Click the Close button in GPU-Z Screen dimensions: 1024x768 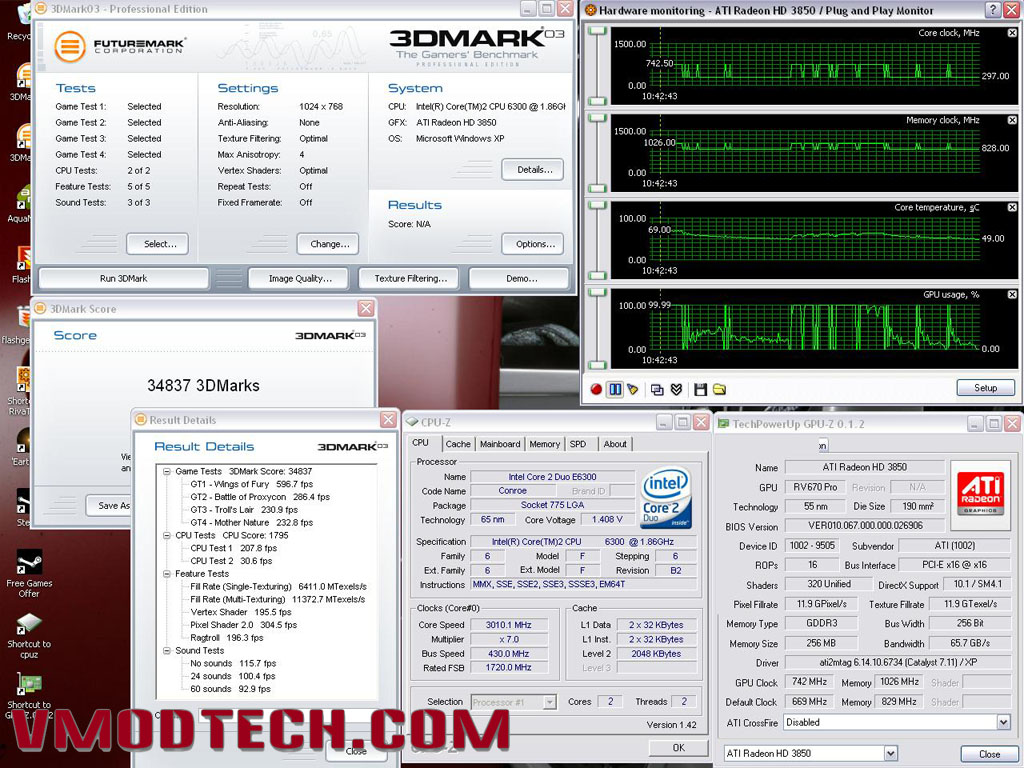(x=989, y=754)
